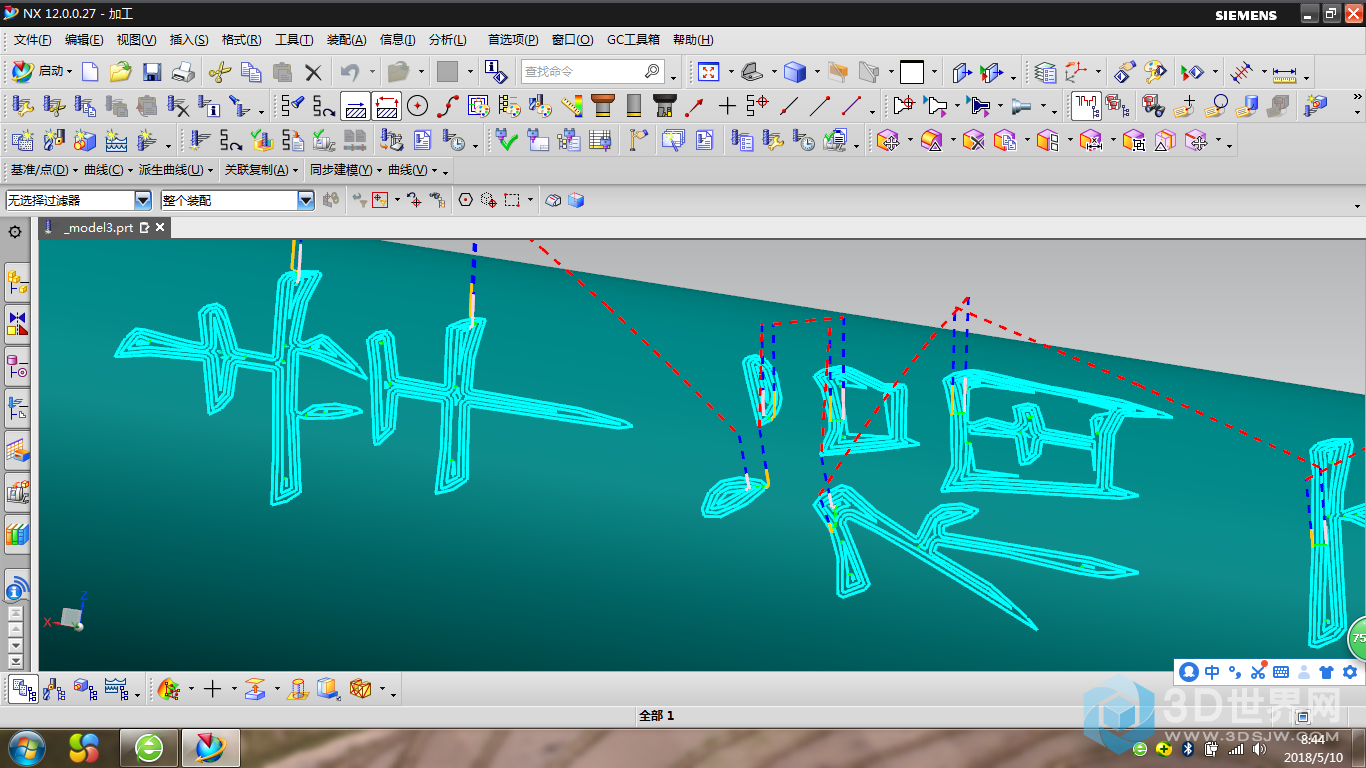Click the Create Operation icon

pos(145,140)
